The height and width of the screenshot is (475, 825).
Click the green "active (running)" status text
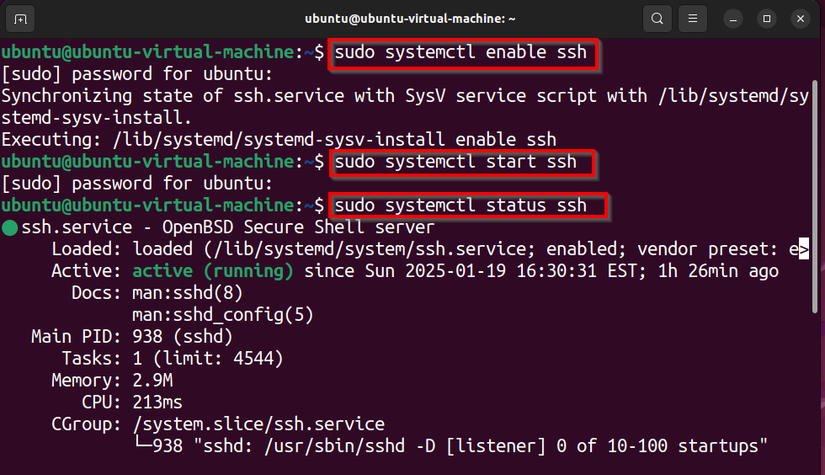click(212, 271)
